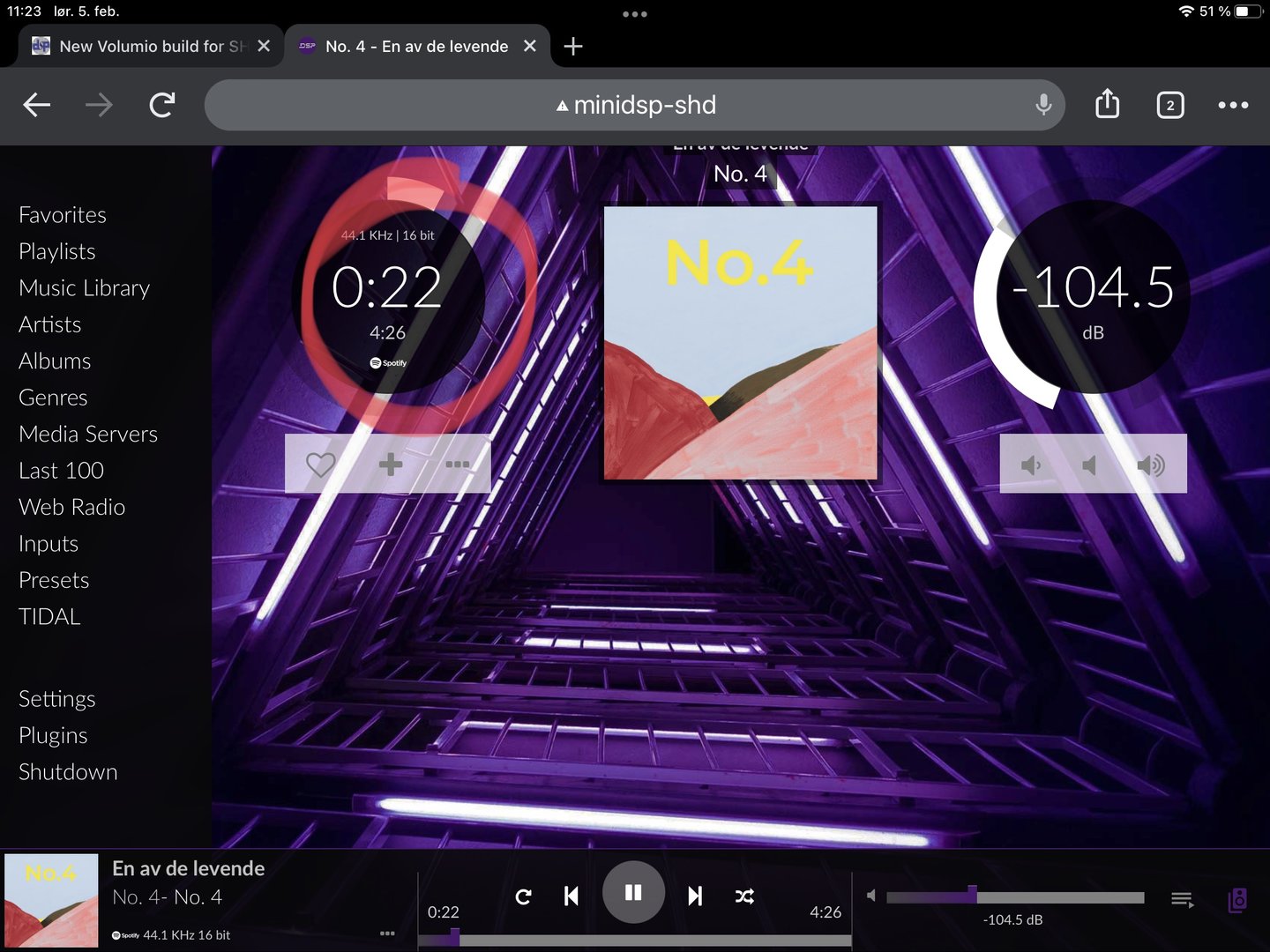1270x952 pixels.
Task: Open Favorites in the sidebar
Action: tap(63, 215)
